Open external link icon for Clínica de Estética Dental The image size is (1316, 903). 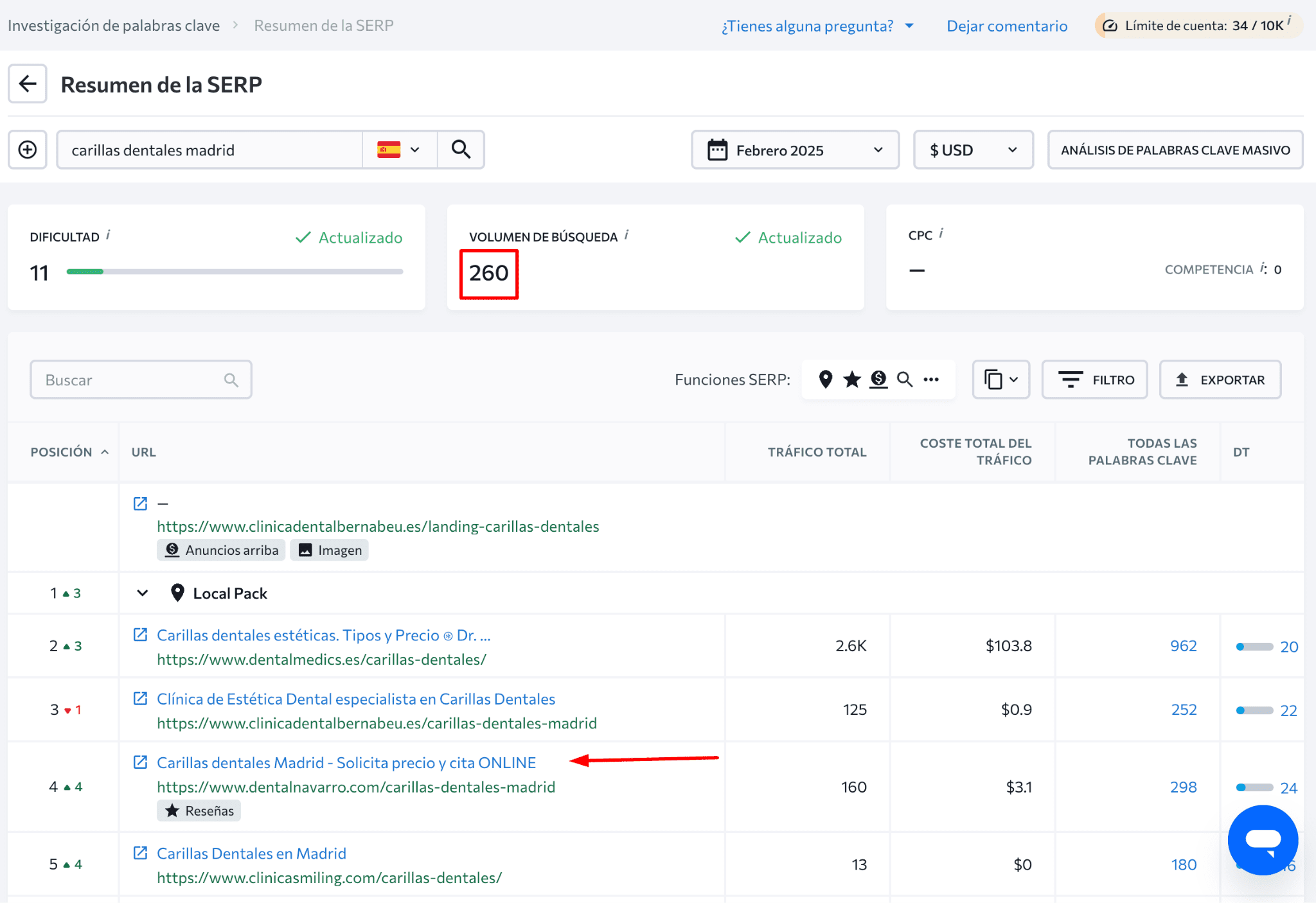(140, 698)
